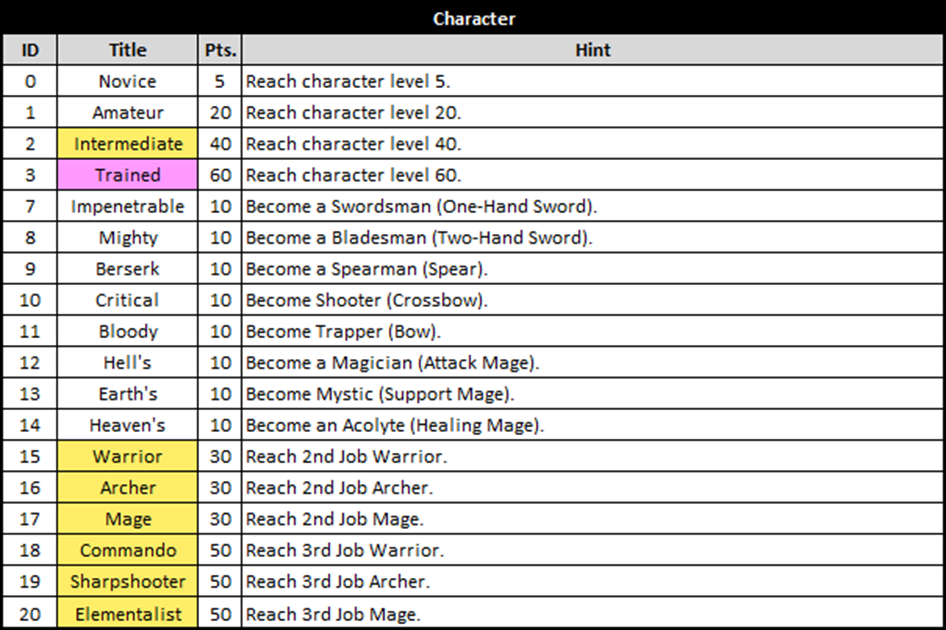Screen dimensions: 946x630
Task: Select the Critical title cell
Action: [127, 300]
